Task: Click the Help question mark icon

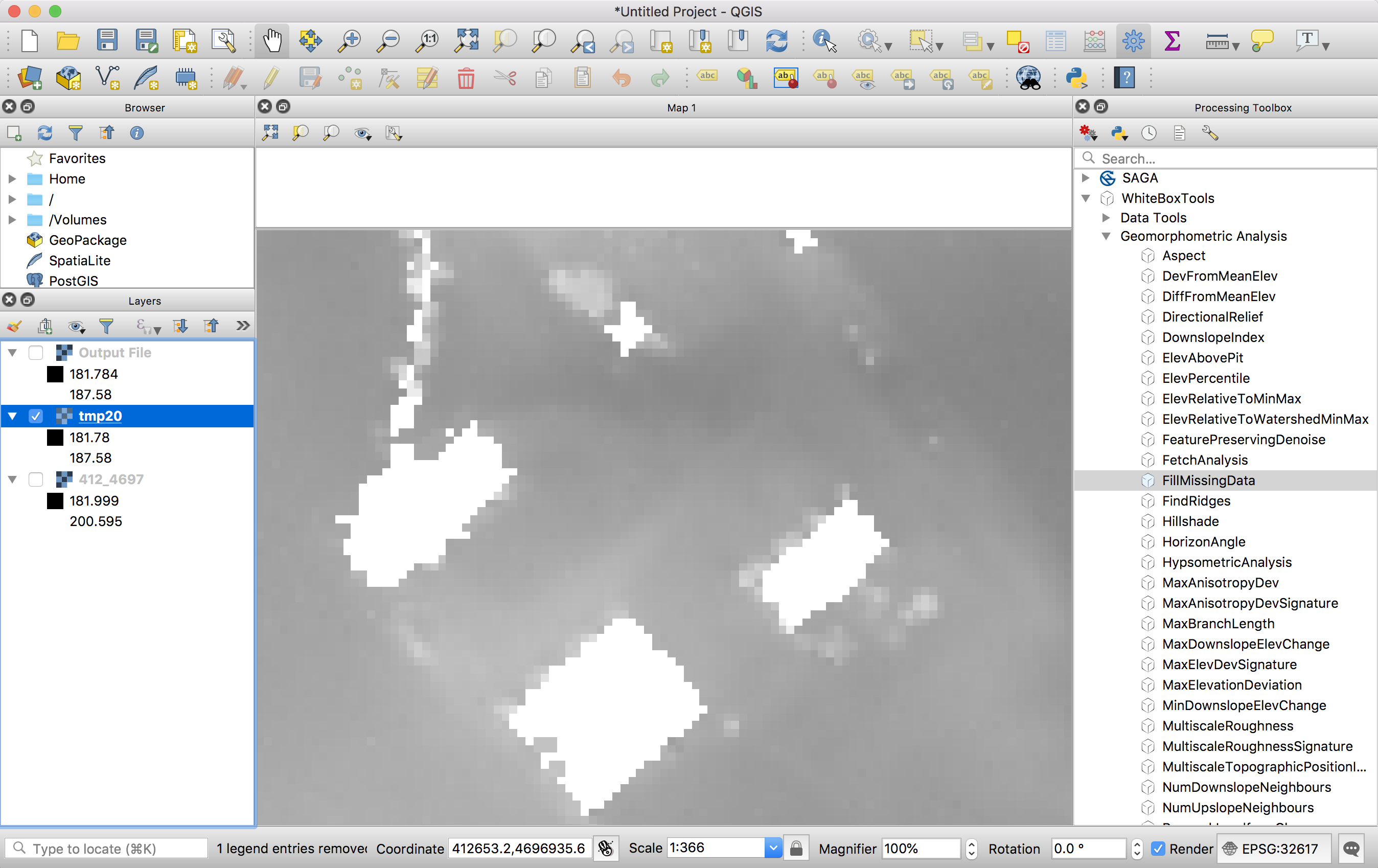Action: click(x=1125, y=78)
